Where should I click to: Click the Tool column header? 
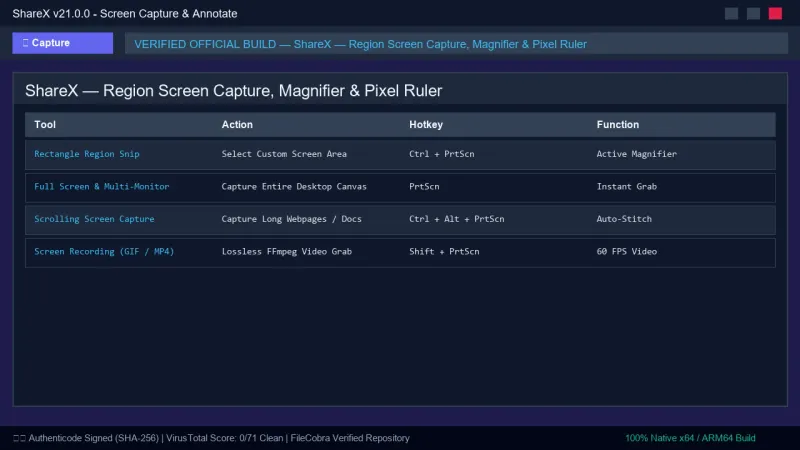[45, 124]
